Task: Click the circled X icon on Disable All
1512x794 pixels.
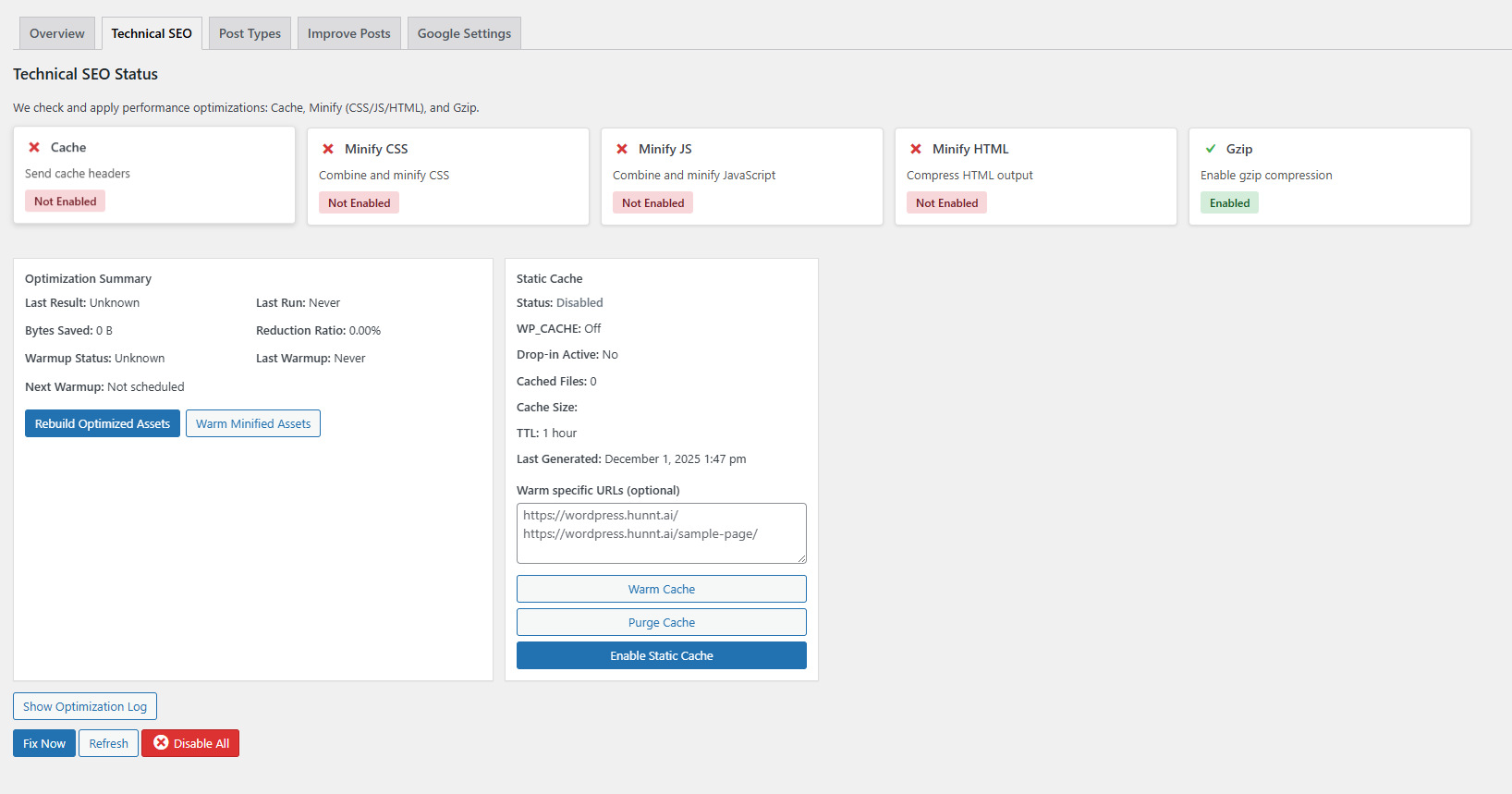Action: tap(161, 743)
